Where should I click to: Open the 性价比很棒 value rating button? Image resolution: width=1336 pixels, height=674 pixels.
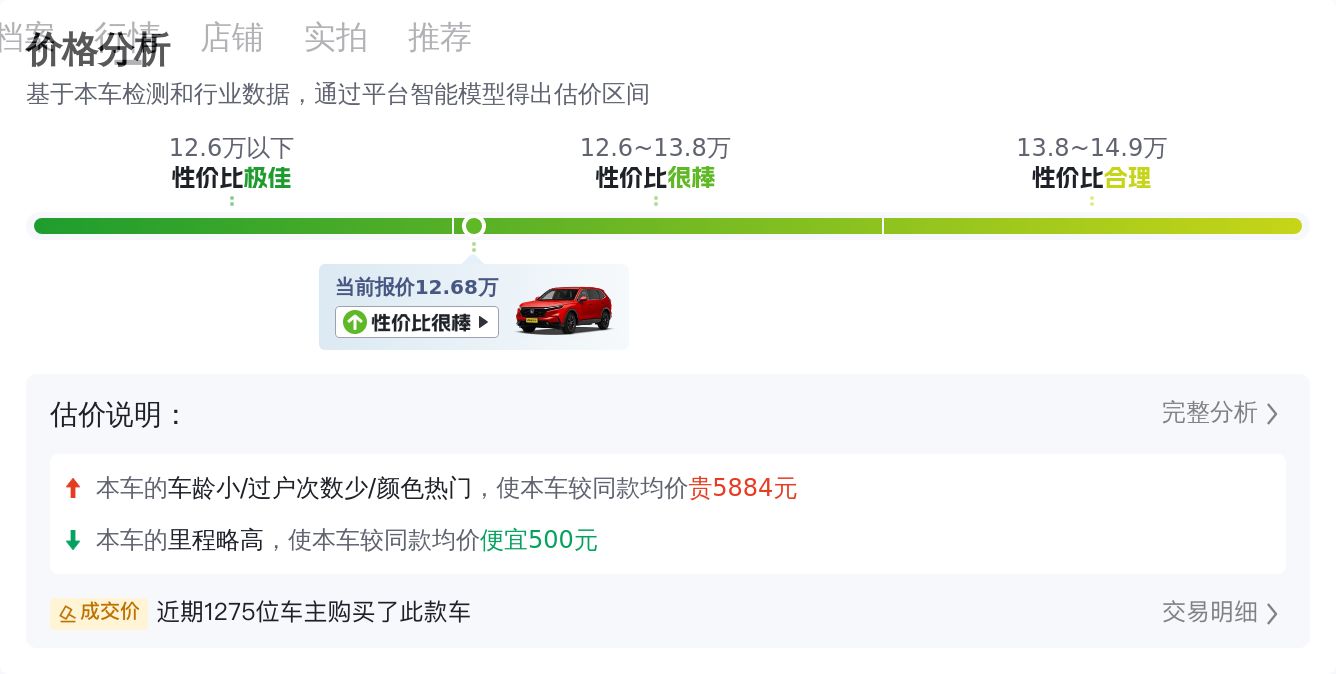click(416, 322)
